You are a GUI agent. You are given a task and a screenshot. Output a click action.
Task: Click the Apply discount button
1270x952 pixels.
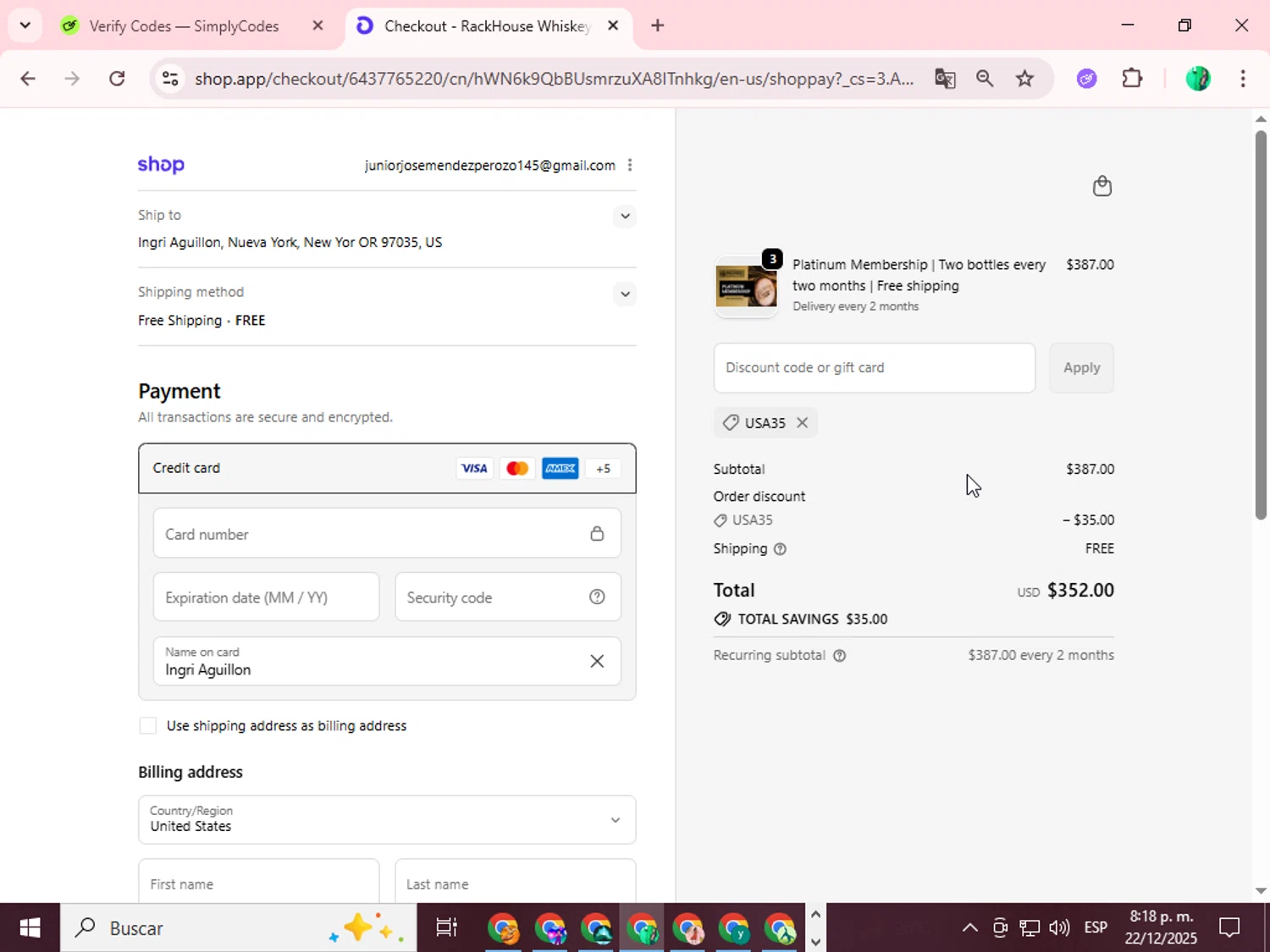coord(1082,367)
